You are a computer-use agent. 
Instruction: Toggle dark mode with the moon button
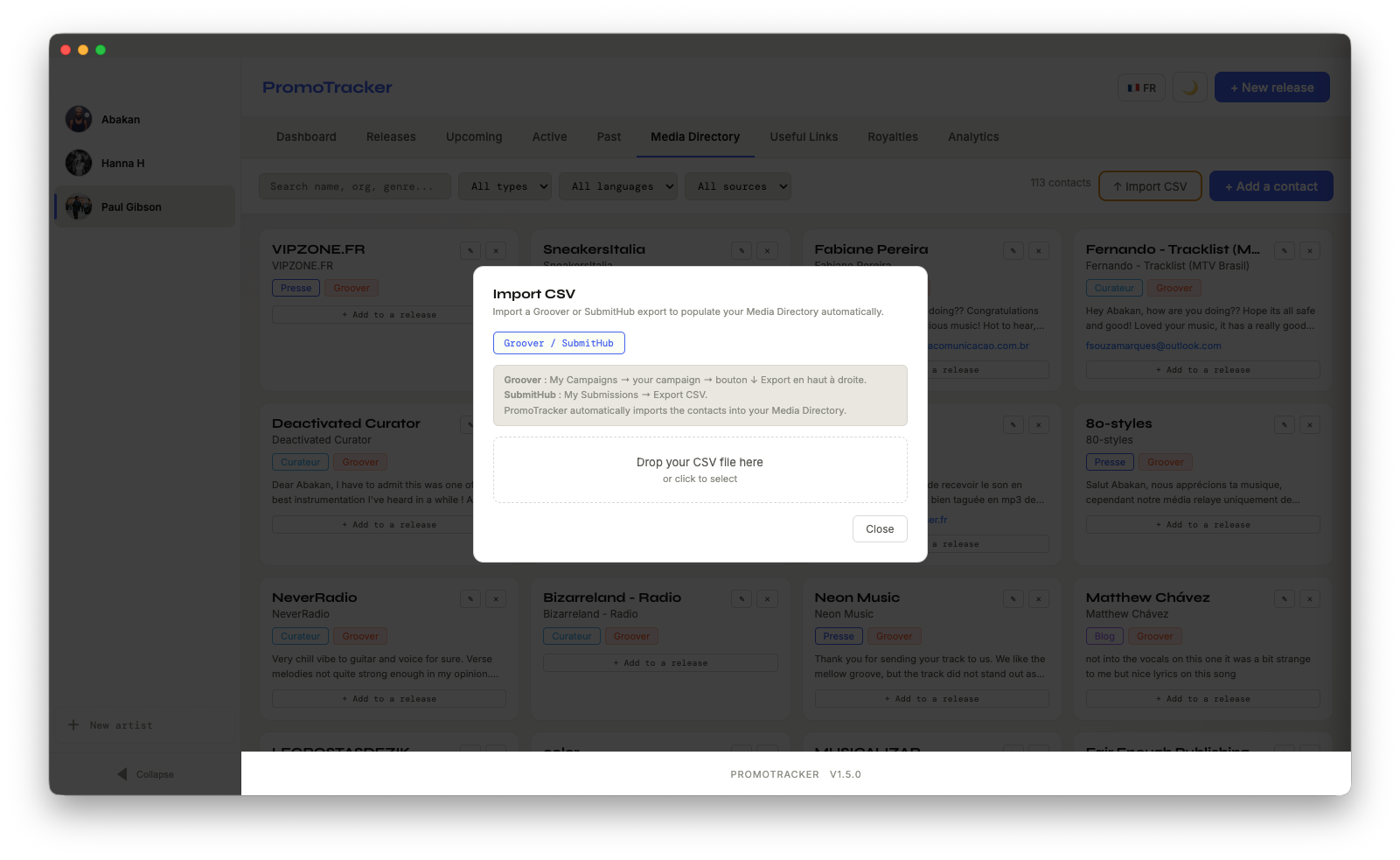1189,87
